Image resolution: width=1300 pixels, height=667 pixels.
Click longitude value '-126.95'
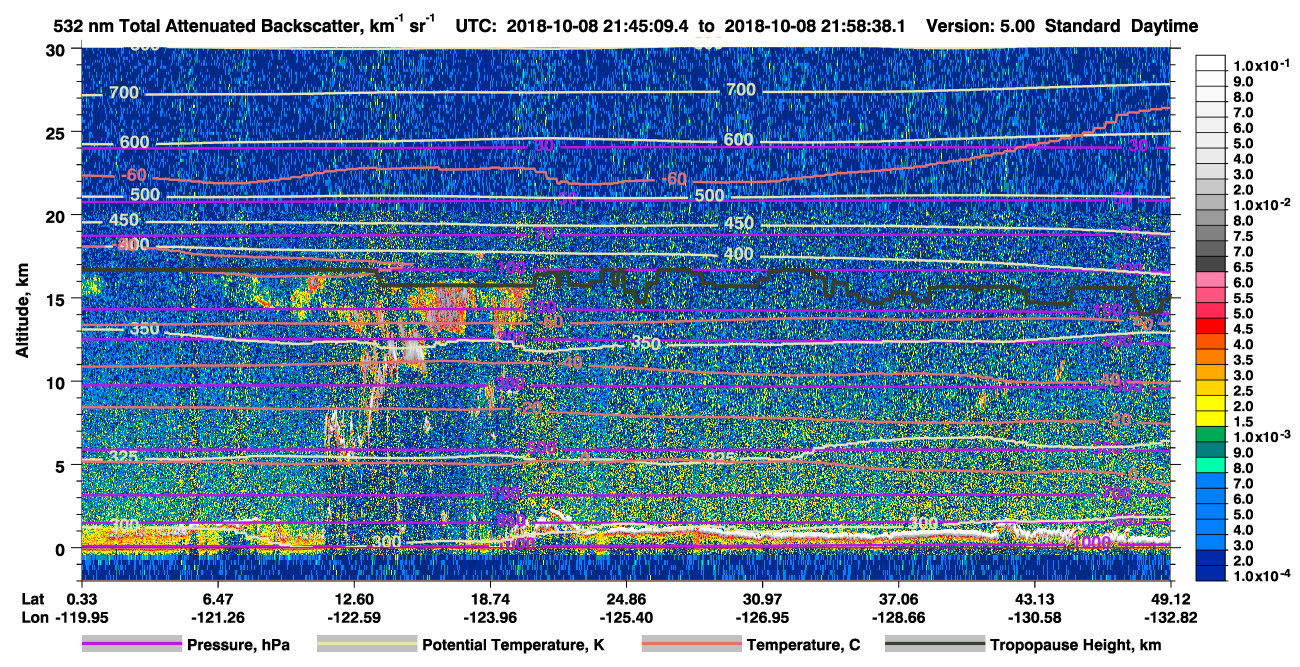point(762,618)
